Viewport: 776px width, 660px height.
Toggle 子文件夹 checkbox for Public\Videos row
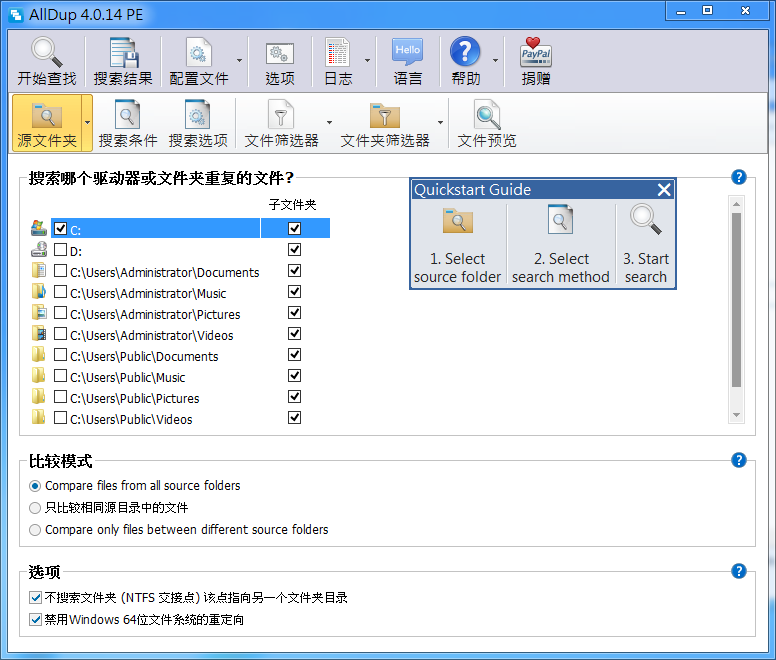click(x=294, y=418)
